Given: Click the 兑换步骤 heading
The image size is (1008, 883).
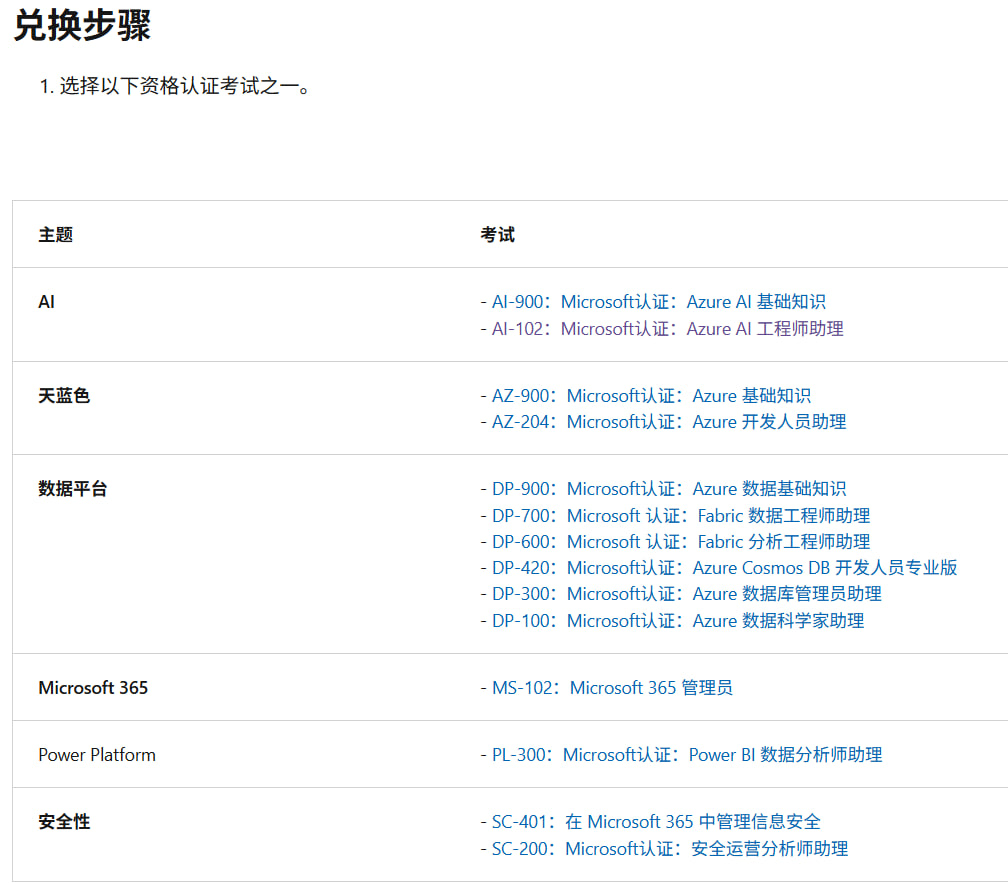Looking at the screenshot, I should 82,25.
